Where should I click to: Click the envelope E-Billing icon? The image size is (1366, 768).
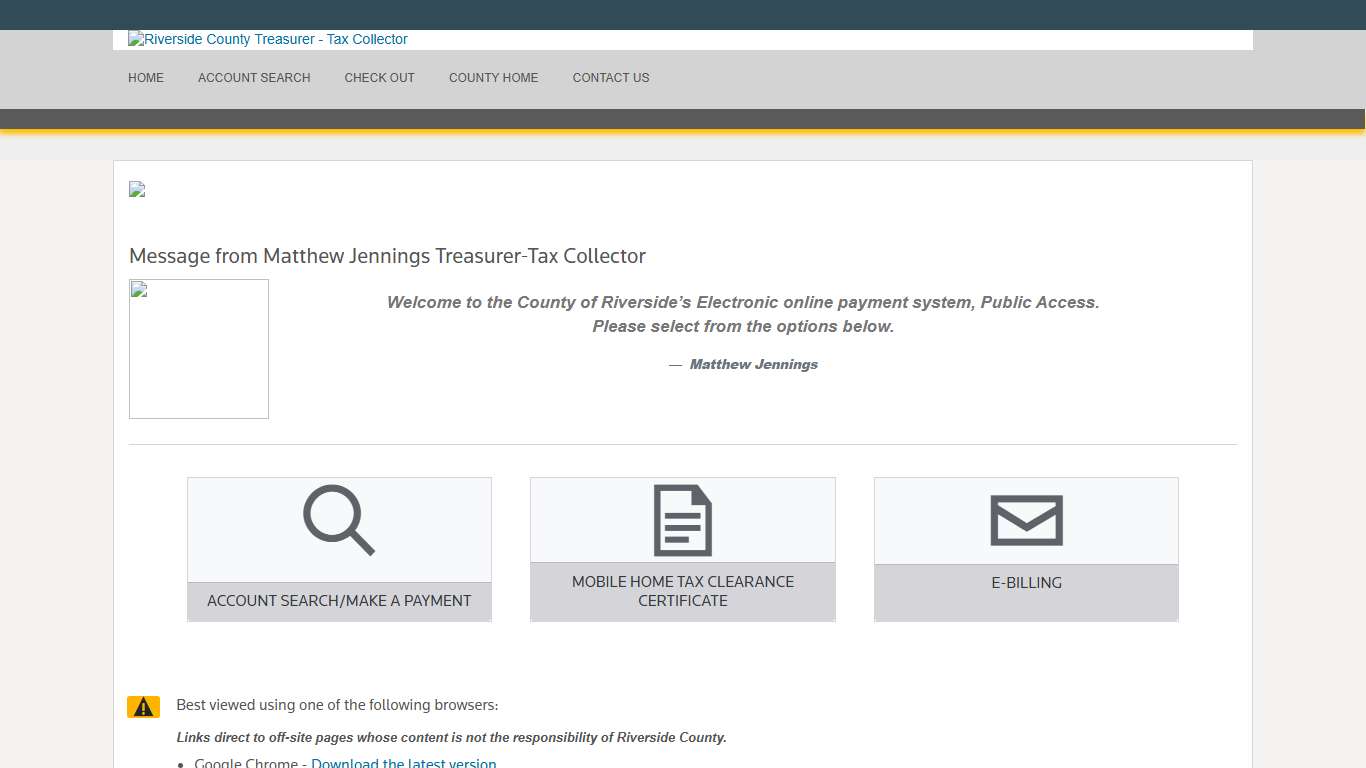tap(1026, 520)
